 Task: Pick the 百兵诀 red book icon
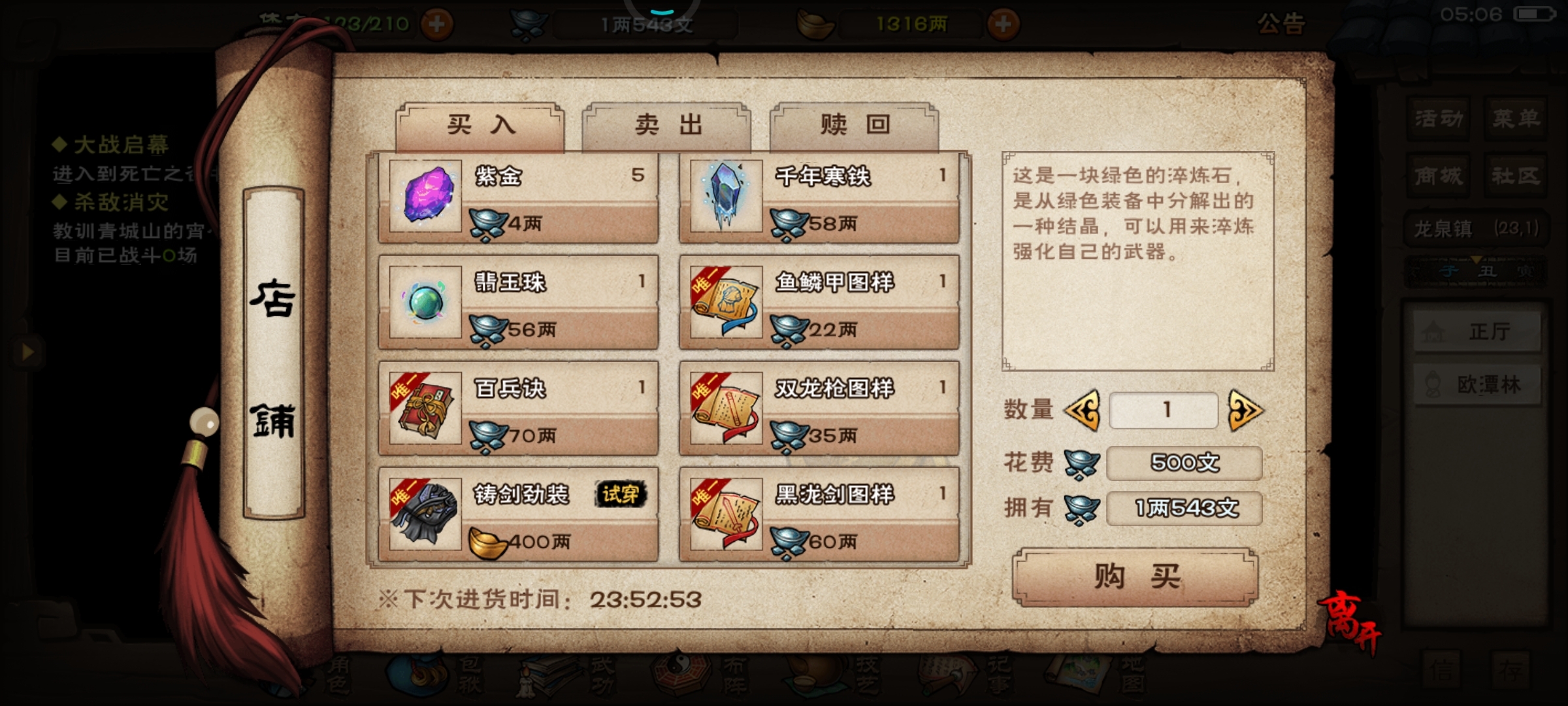425,408
